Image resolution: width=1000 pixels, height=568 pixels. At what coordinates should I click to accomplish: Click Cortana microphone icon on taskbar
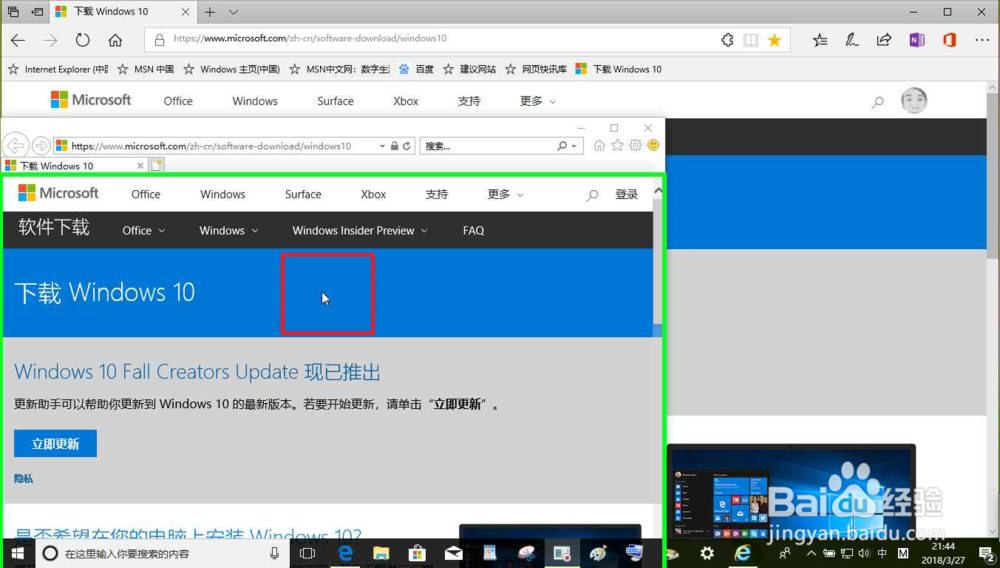[274, 553]
